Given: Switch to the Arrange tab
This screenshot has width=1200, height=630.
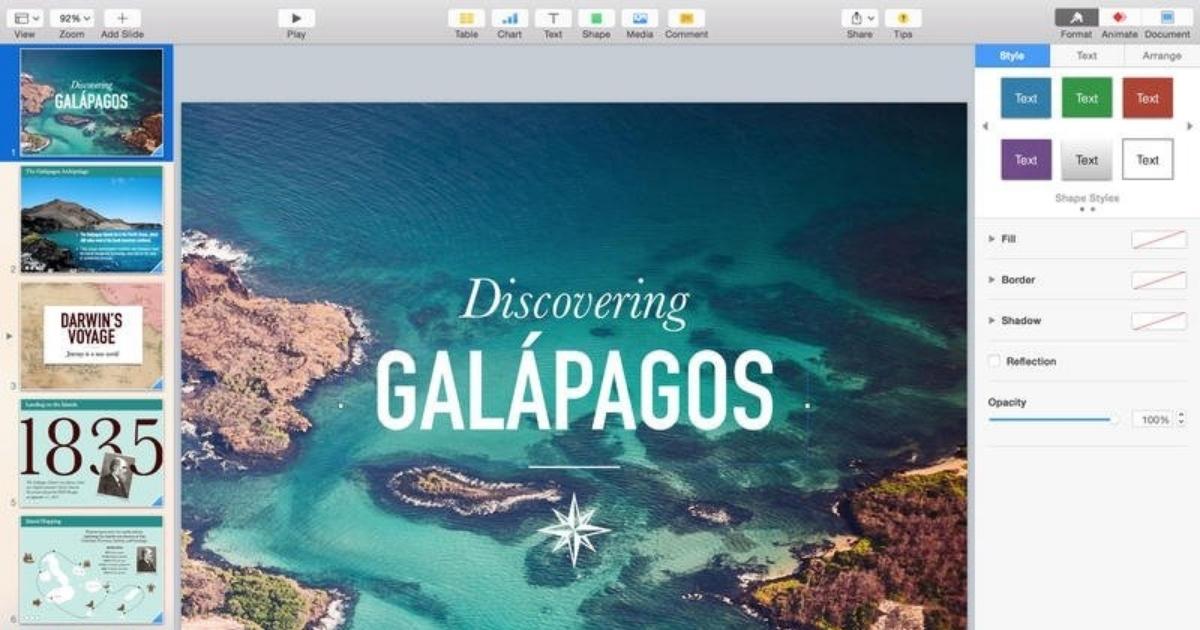Looking at the screenshot, I should pos(1161,56).
